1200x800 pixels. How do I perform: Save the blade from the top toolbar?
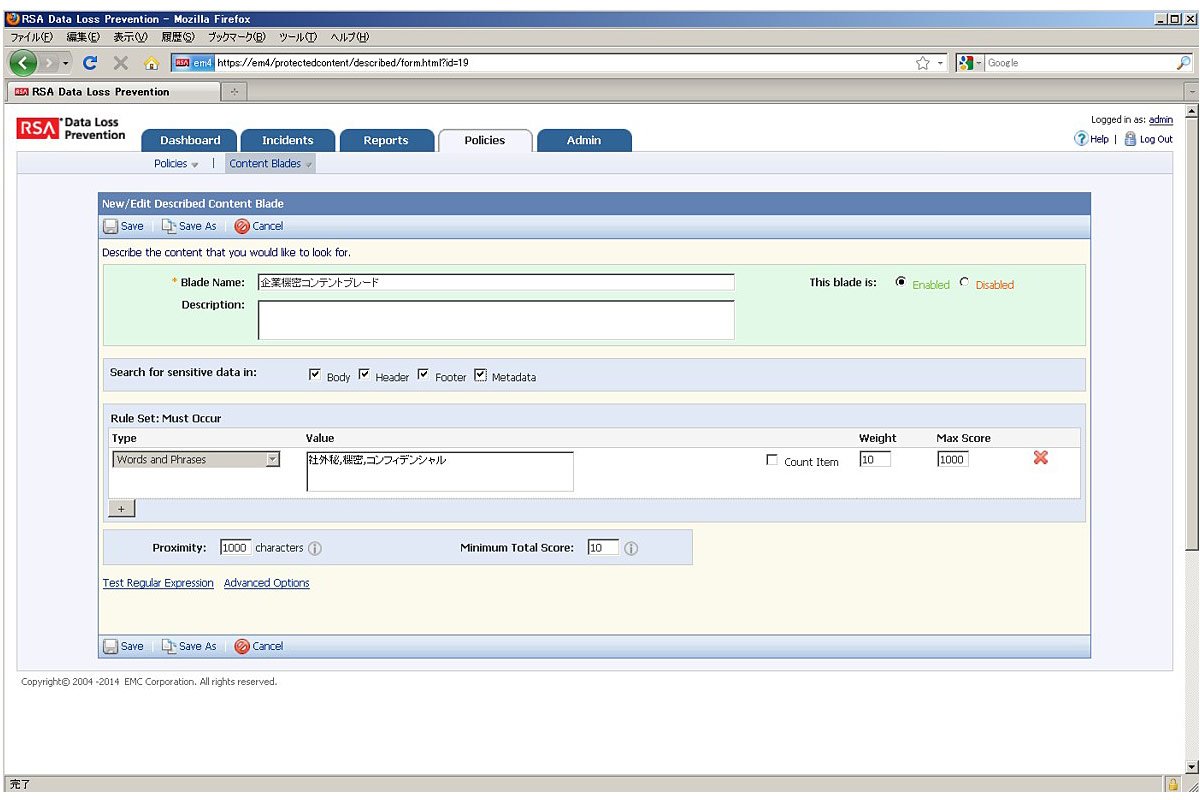click(124, 226)
